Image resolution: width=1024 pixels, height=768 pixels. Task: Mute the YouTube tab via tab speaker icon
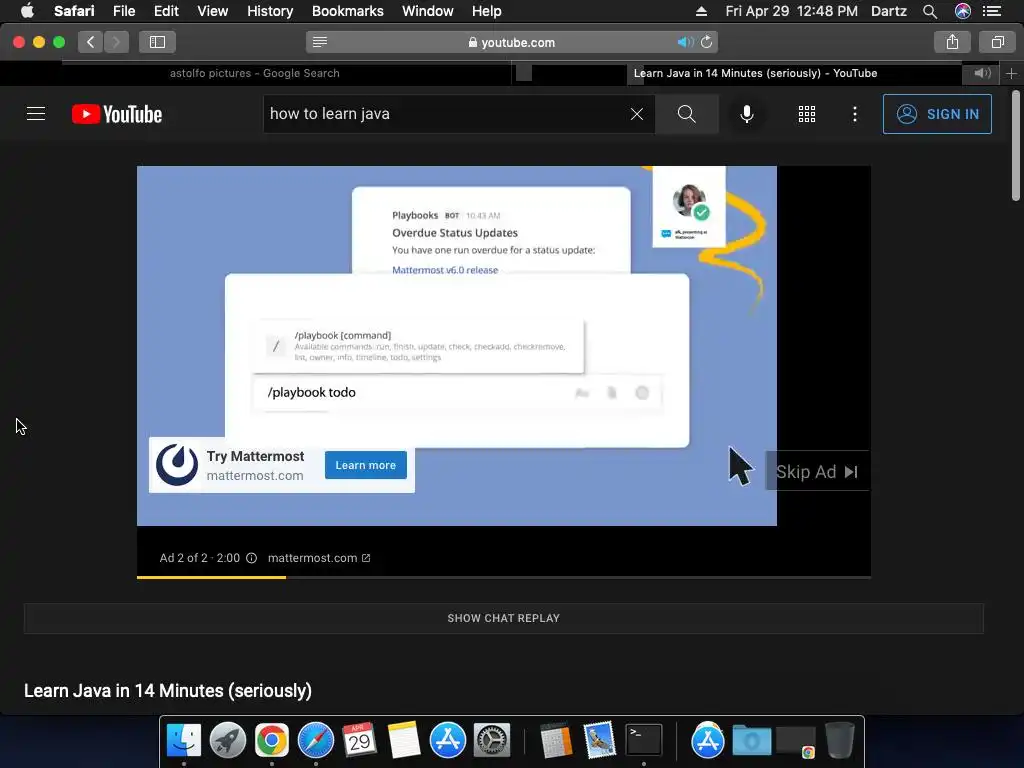(x=982, y=73)
